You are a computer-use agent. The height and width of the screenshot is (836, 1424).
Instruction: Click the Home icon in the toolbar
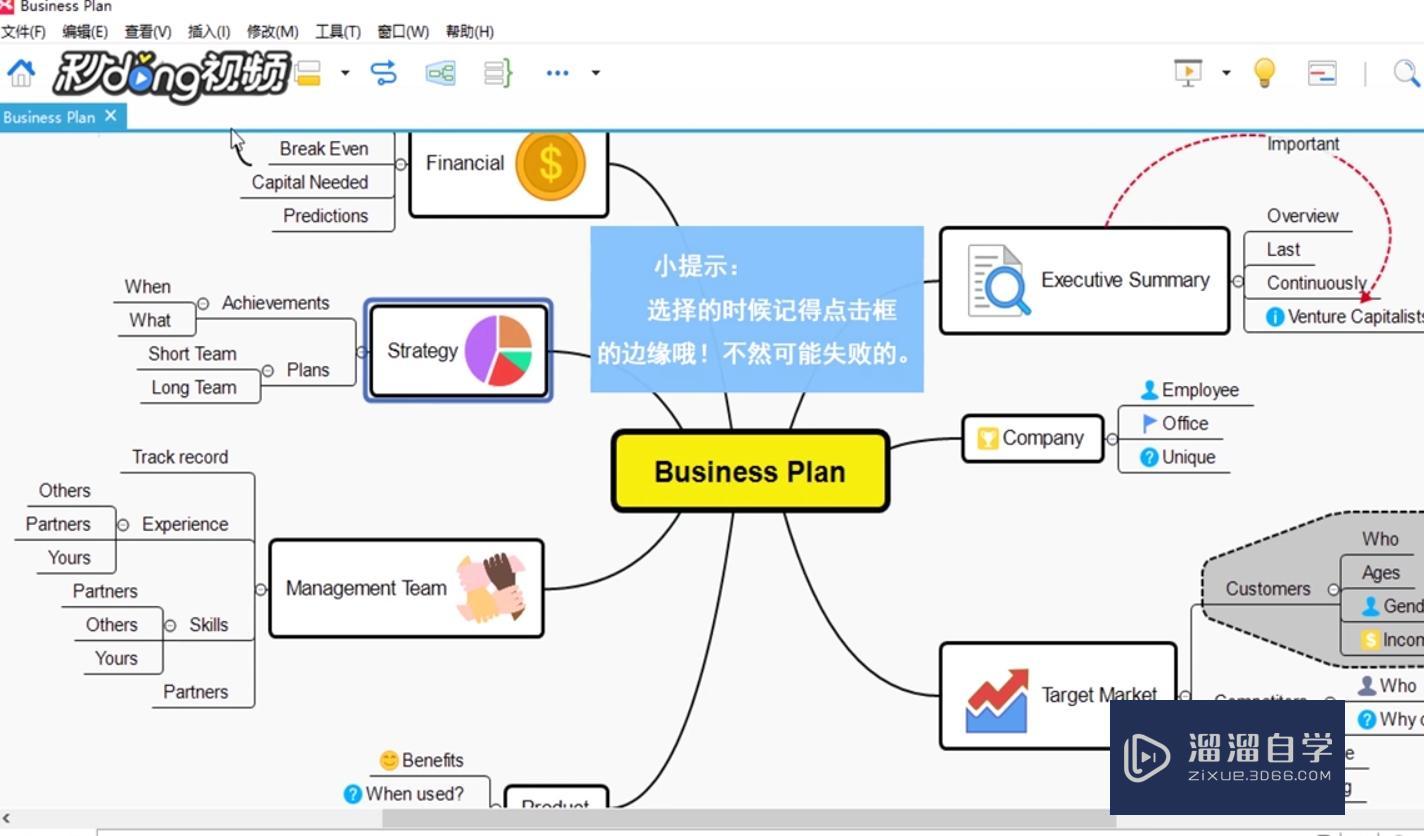point(21,72)
